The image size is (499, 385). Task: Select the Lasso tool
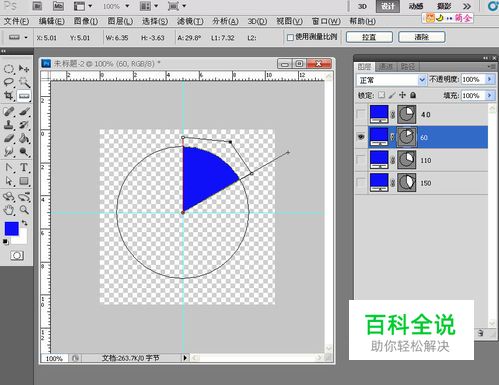(x=9, y=82)
